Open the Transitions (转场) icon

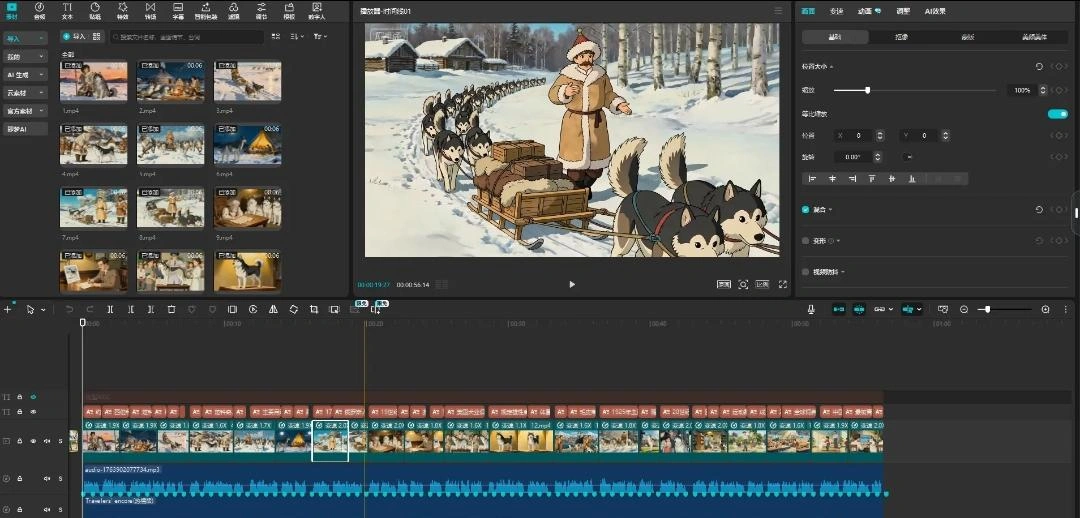click(x=150, y=10)
